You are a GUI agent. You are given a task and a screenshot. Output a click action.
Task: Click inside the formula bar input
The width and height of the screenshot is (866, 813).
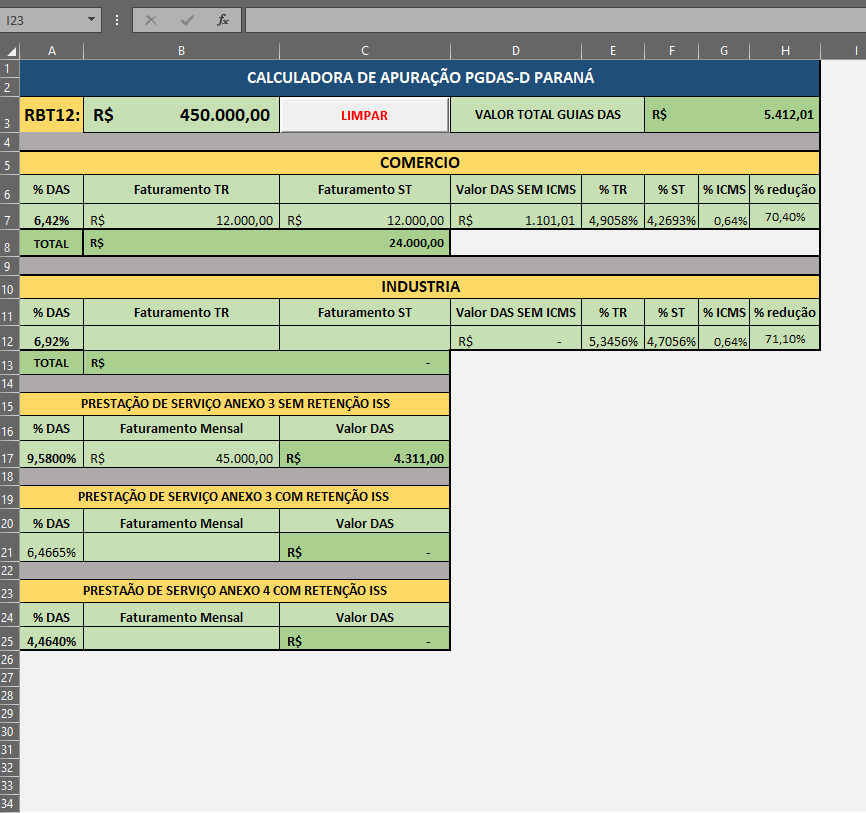[x=555, y=20]
